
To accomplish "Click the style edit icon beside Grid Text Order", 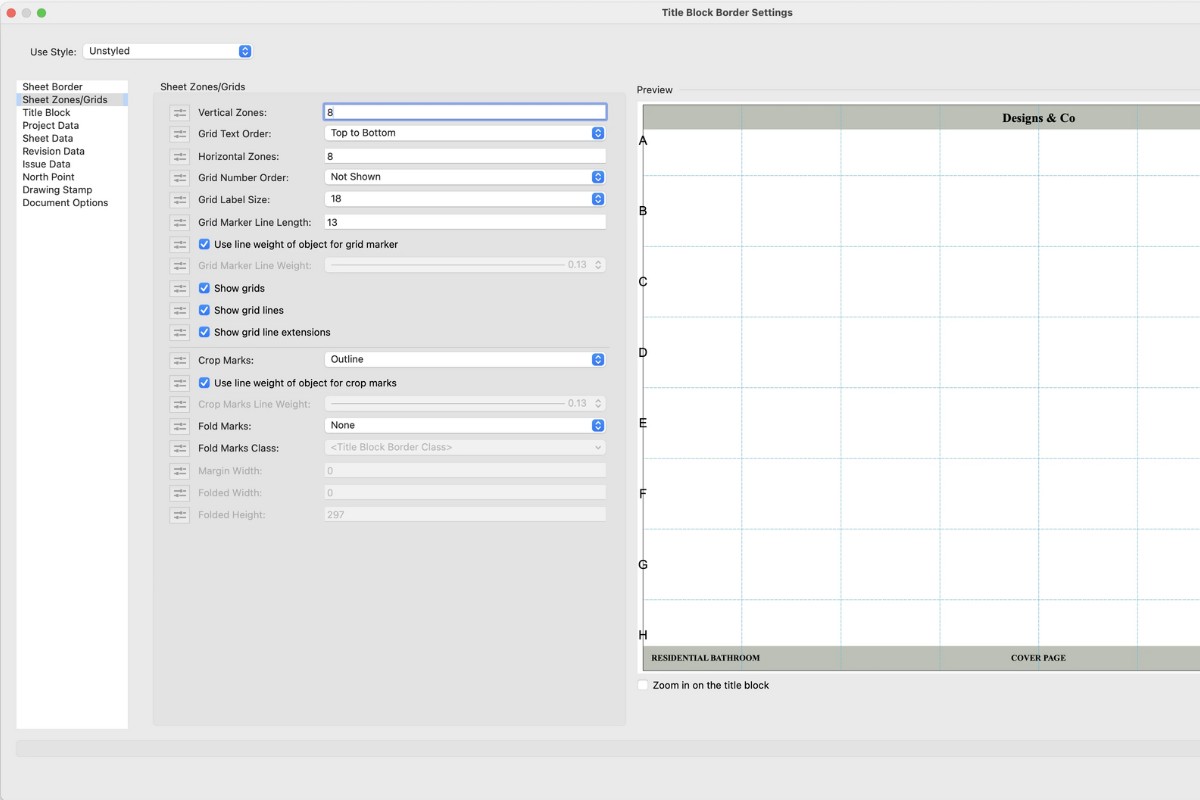I will point(179,133).
